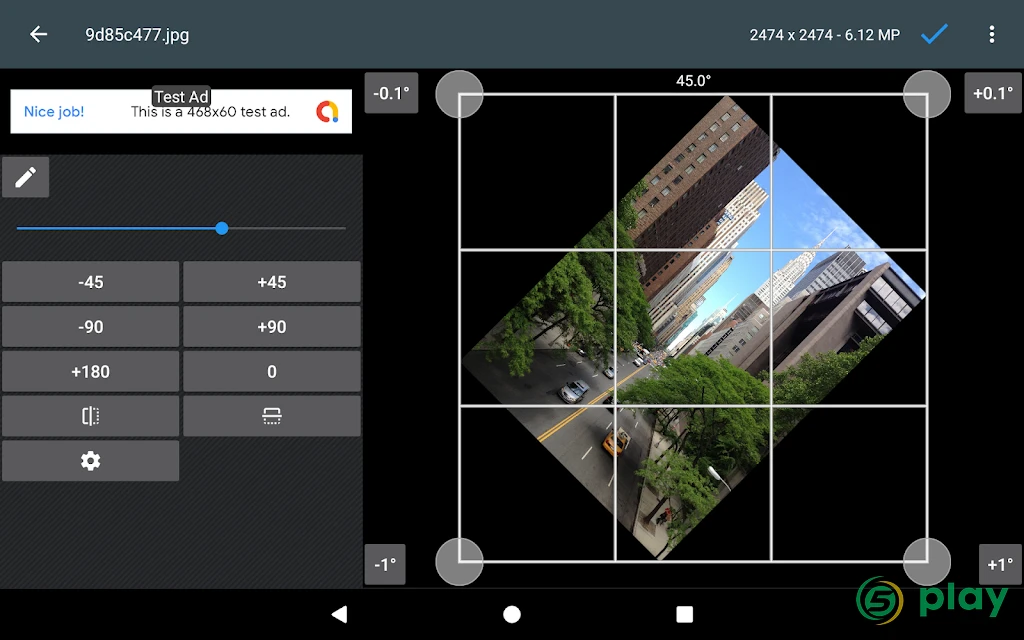Click the 2474 x 2474 - 6.12 MP text
The height and width of the screenshot is (640, 1024).
[825, 35]
